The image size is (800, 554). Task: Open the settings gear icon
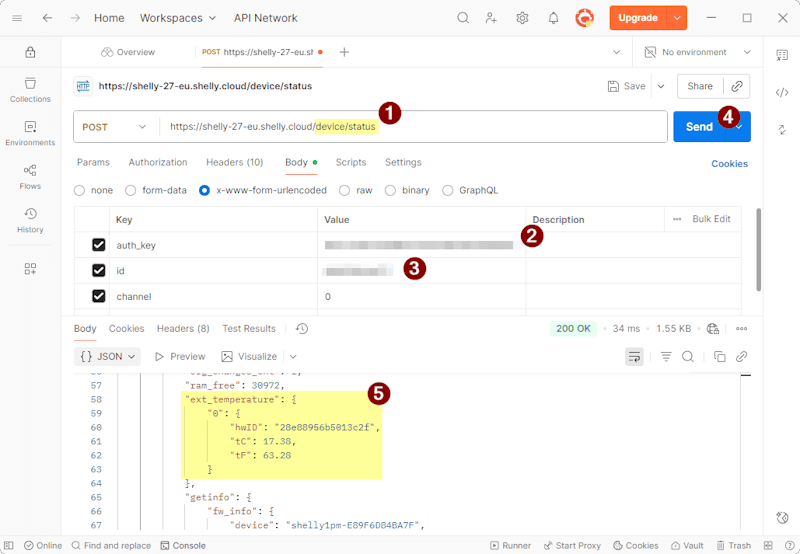click(x=522, y=18)
